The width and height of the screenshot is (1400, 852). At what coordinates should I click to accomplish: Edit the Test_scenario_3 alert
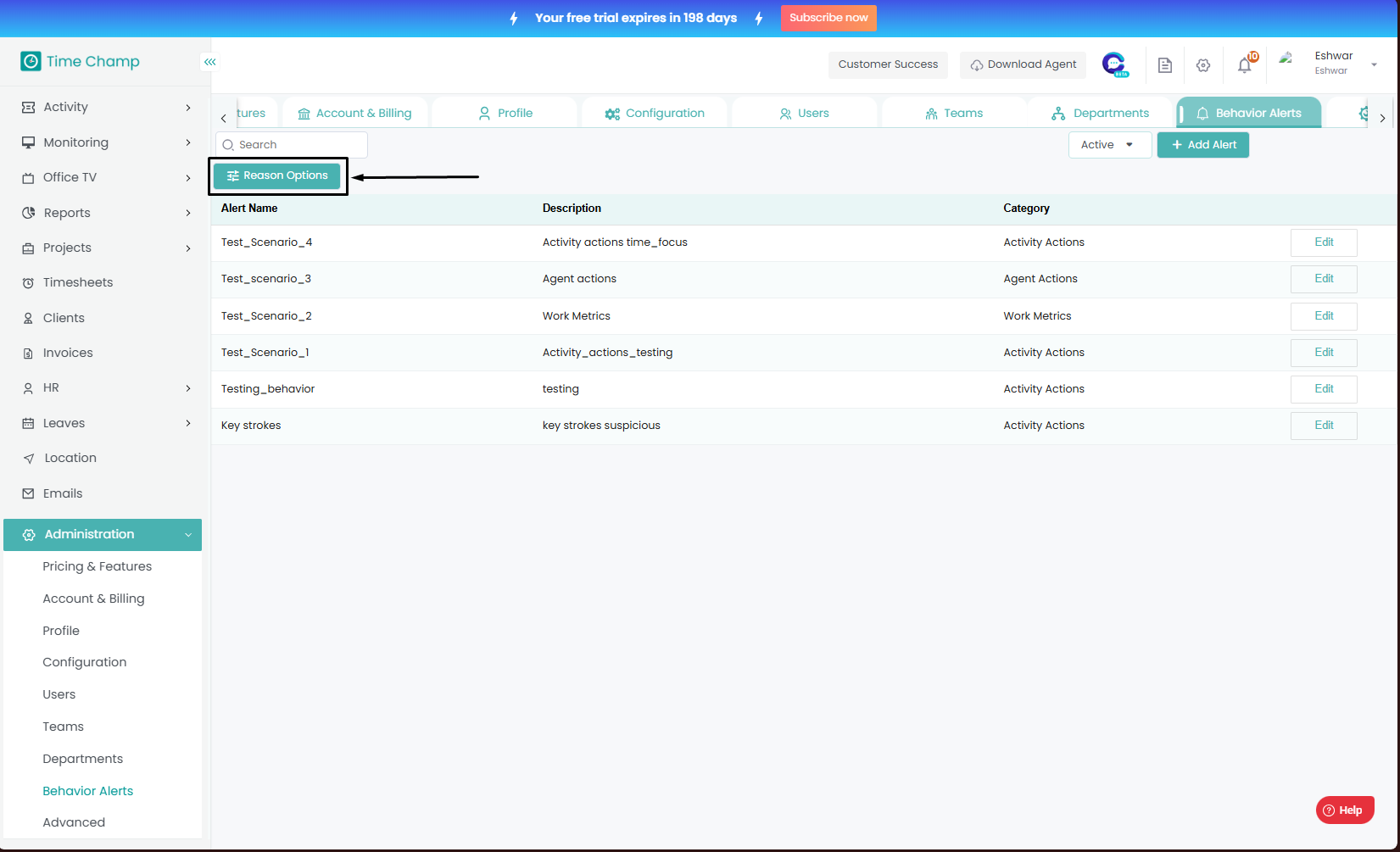click(1324, 279)
